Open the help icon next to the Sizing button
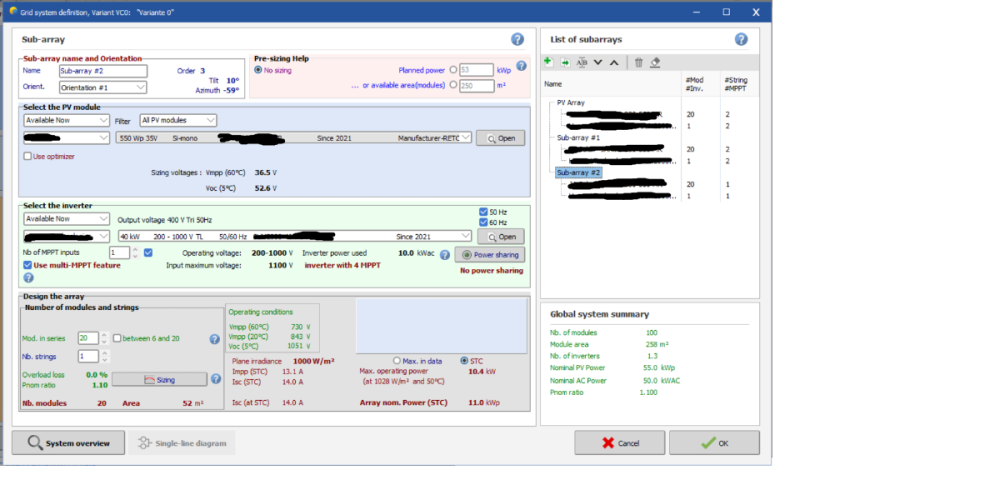The width and height of the screenshot is (1000, 495). [x=215, y=379]
